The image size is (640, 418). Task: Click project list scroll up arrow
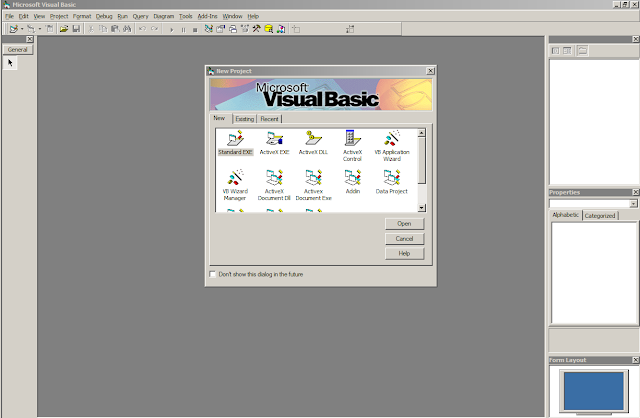(x=422, y=133)
